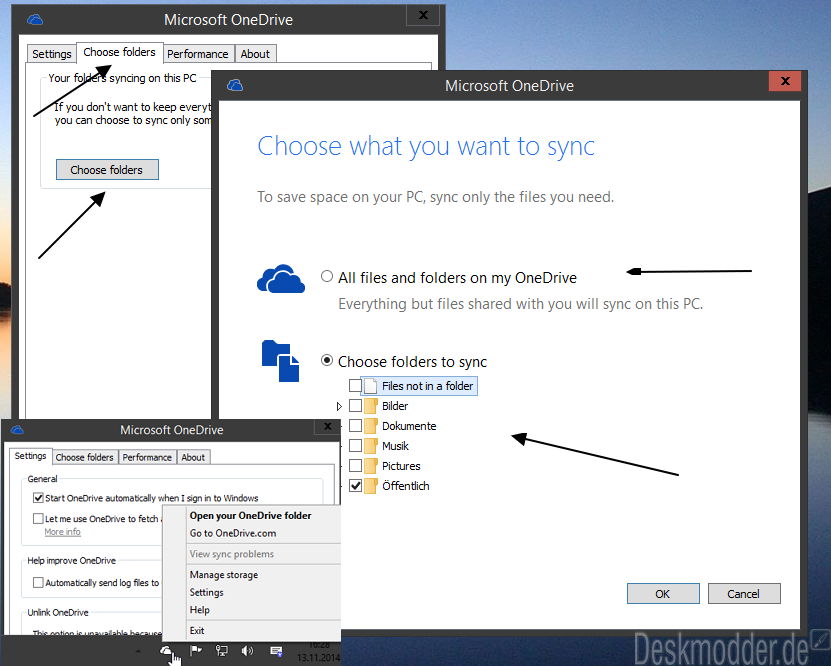Open the Action Center flag tray icon
Image resolution: width=831 pixels, height=666 pixels.
[x=196, y=650]
